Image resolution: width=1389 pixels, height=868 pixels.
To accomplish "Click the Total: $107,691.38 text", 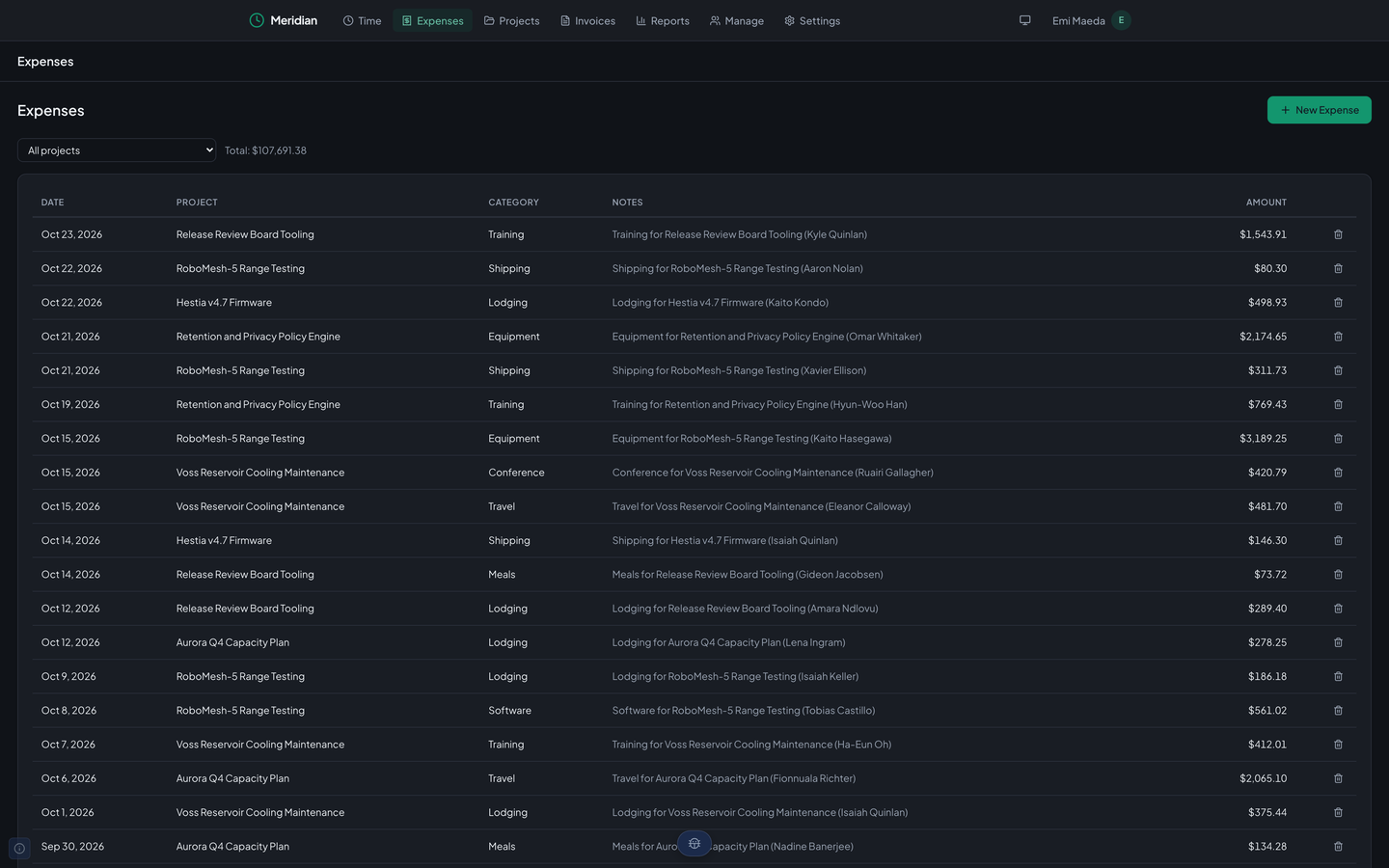I will [x=265, y=150].
